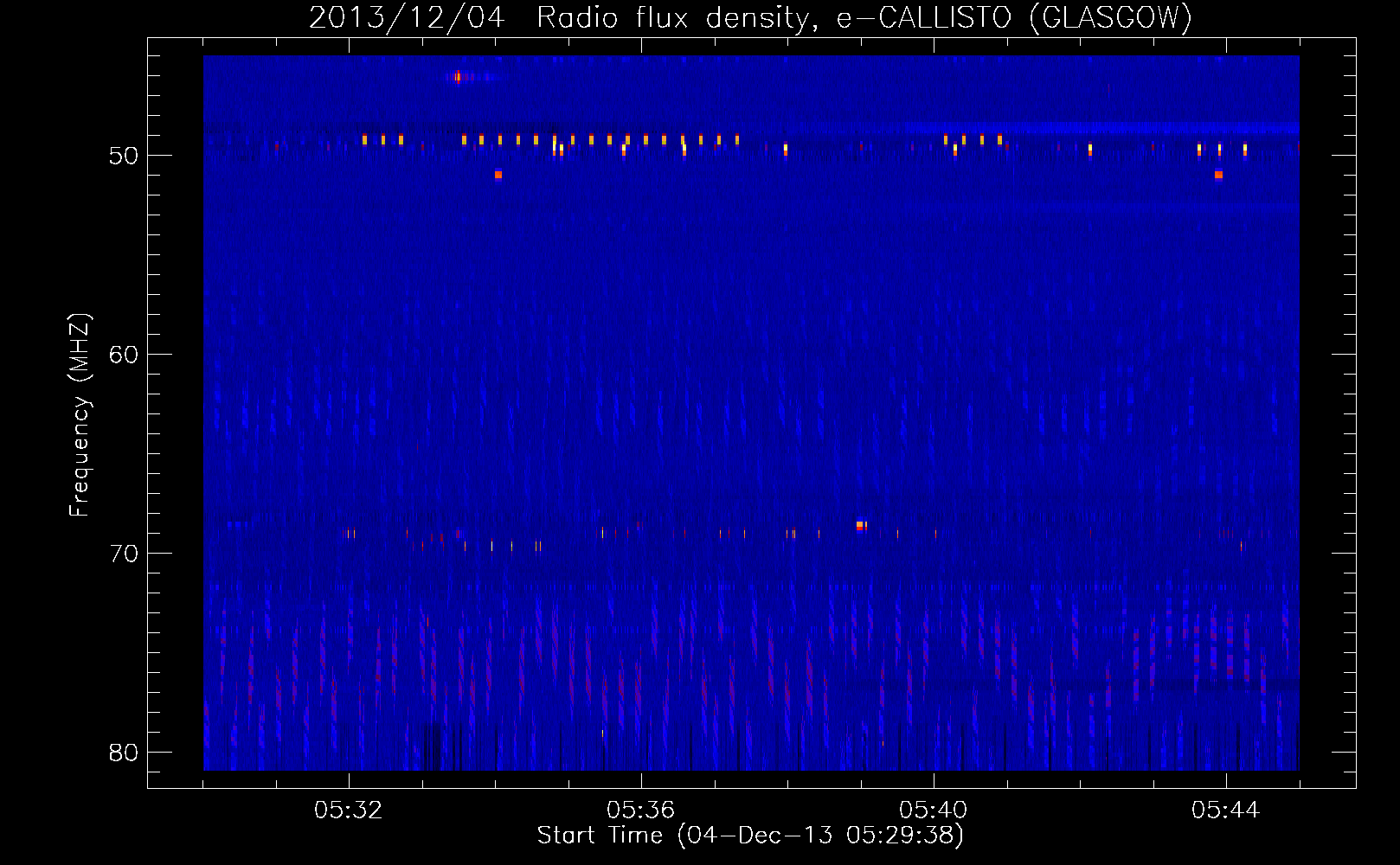Click the 05:44 time tick label
1400x865 pixels.
click(1225, 811)
